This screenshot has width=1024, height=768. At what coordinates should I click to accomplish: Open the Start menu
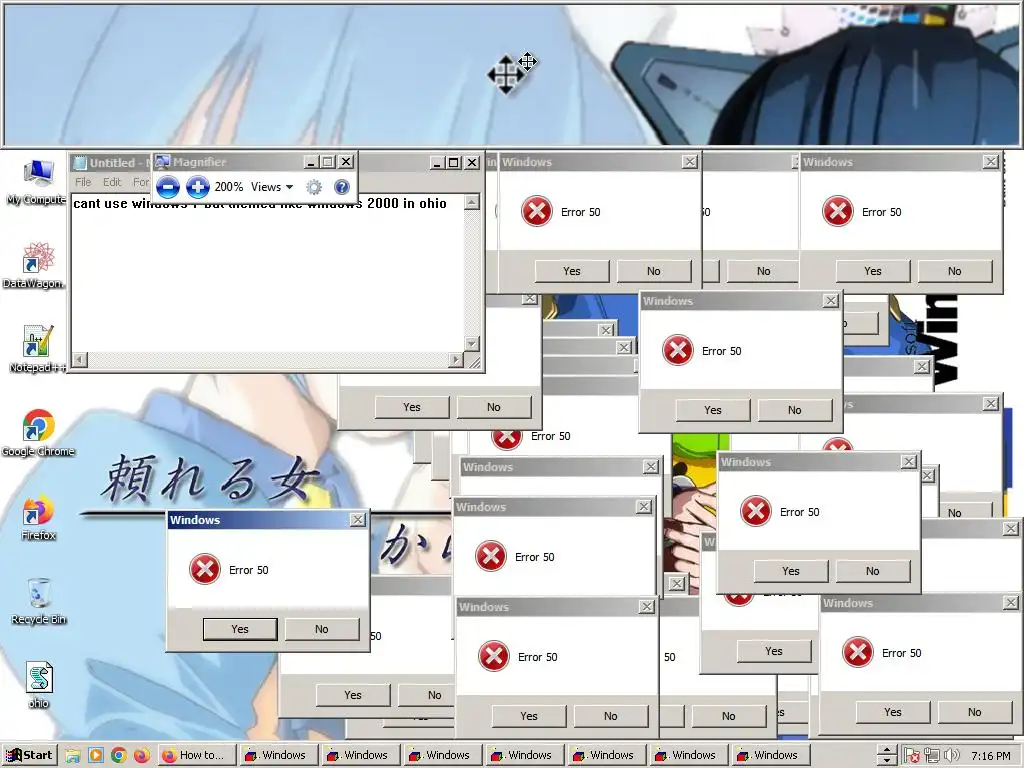click(29, 755)
